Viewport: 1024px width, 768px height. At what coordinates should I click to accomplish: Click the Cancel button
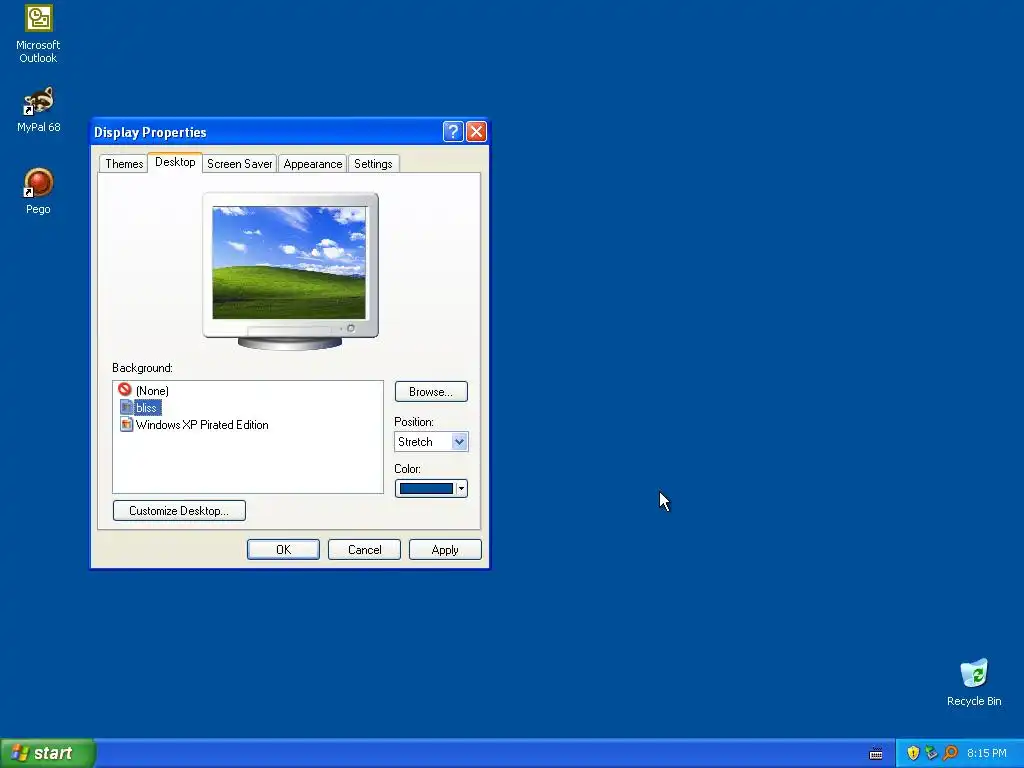pyautogui.click(x=364, y=550)
